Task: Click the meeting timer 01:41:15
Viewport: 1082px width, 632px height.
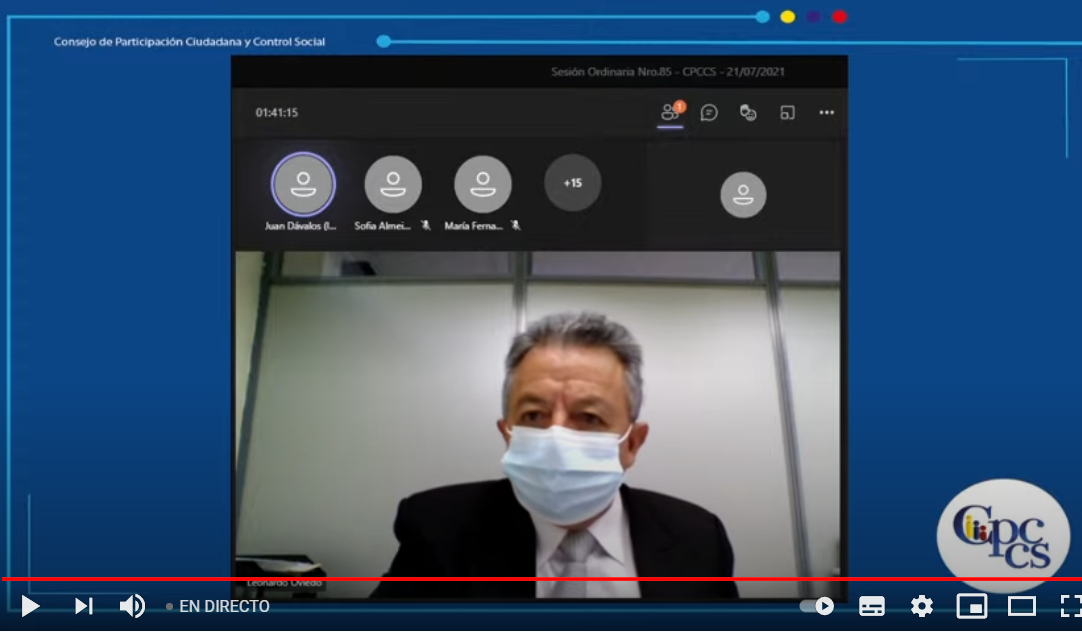Action: (x=277, y=112)
